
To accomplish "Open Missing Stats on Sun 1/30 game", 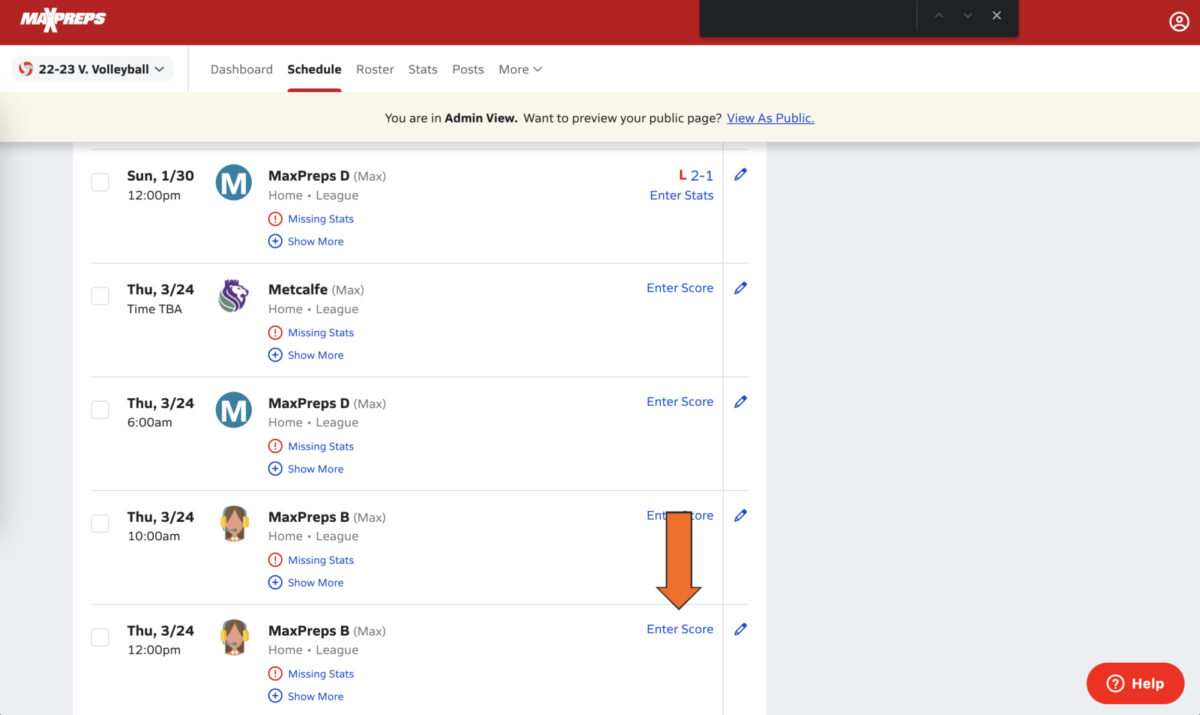I will point(311,219).
